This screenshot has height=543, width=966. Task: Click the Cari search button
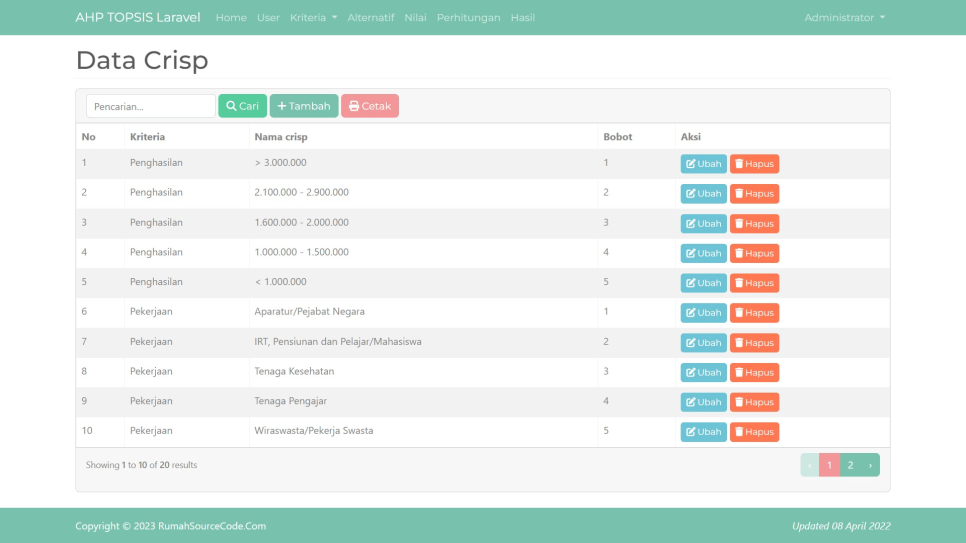coord(242,106)
